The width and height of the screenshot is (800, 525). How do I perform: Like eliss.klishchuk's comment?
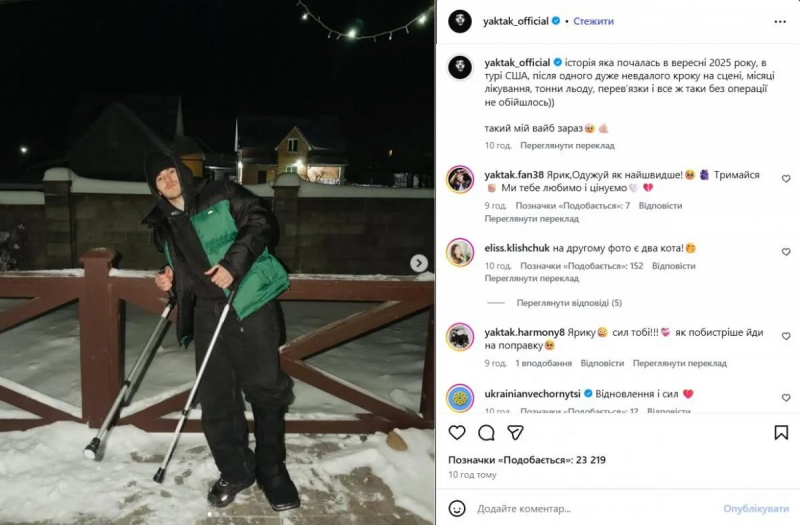pyautogui.click(x=786, y=252)
